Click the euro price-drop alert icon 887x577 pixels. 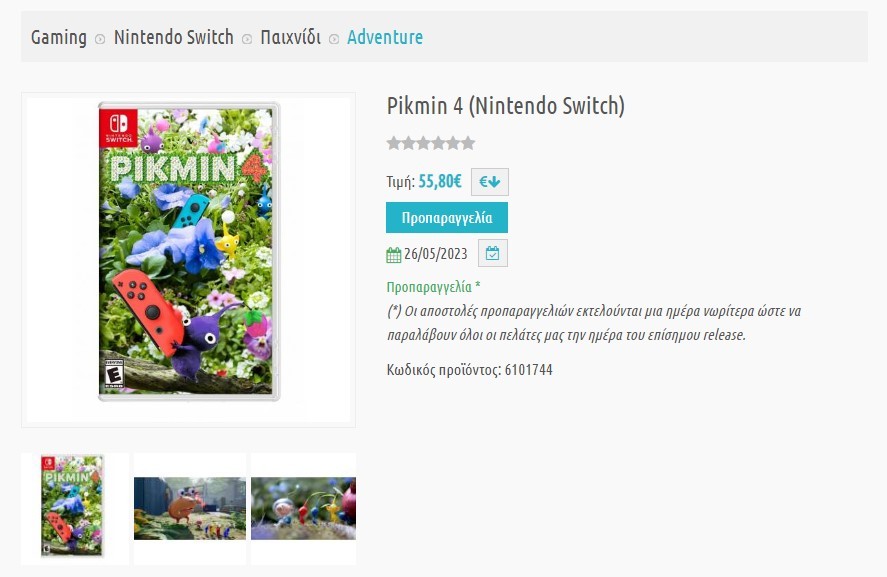coord(490,182)
